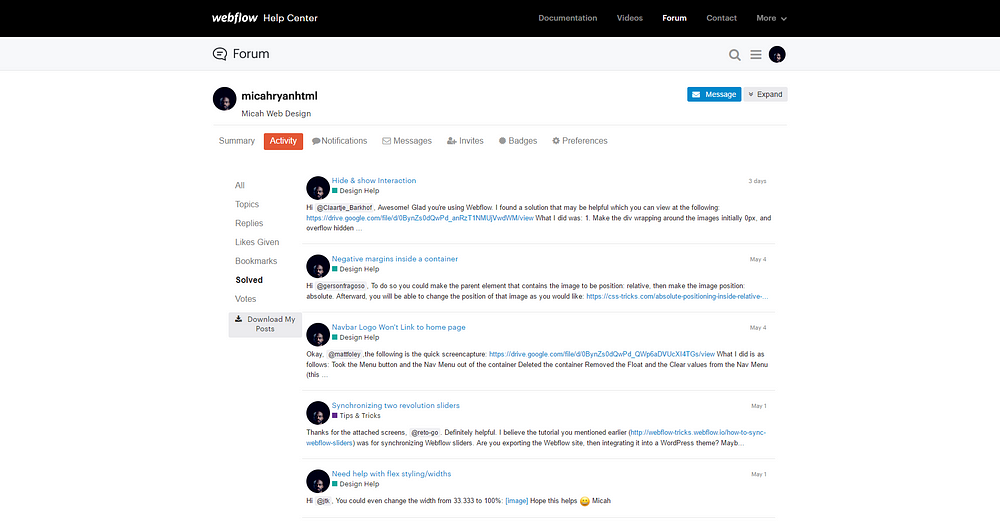Open Google Drive link in Navbar Logo post
Viewport: 1000px width, 528px height.
[602, 355]
